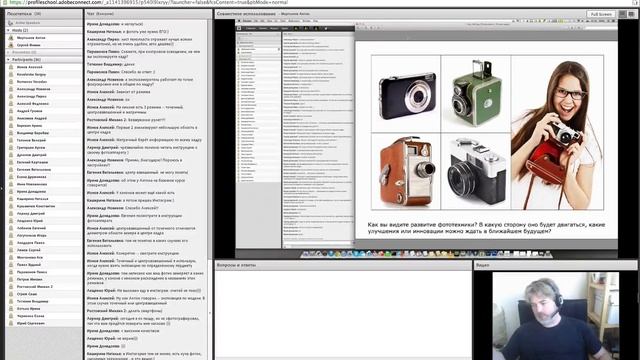640x360 pixels.
Task: Click the slide question text about фототехники
Action: point(486,228)
